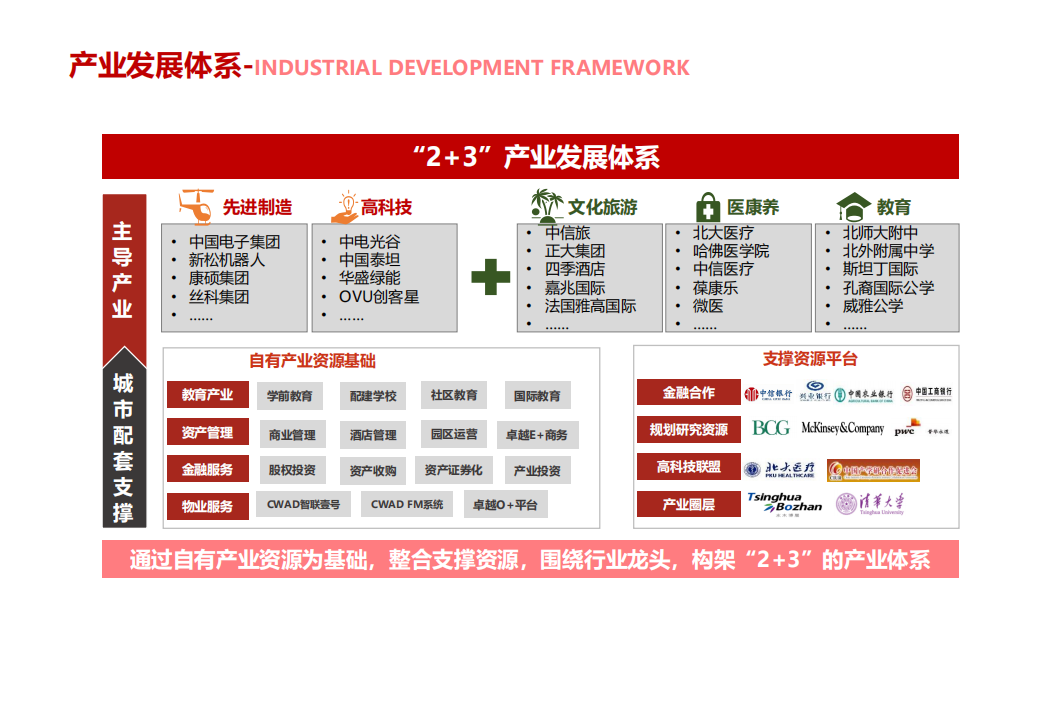The height and width of the screenshot is (720, 1039).
Task: Select the 产业圈层 red label
Action: 688,504
